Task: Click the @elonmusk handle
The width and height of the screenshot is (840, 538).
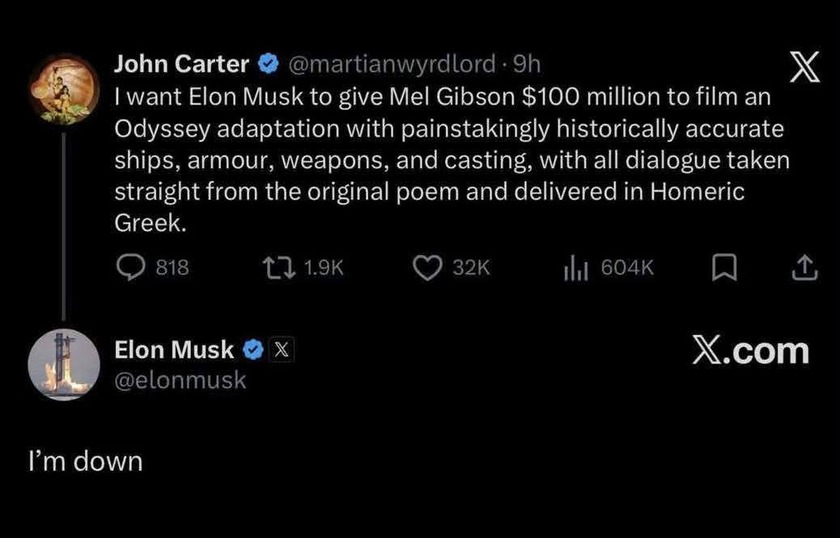Action: (x=180, y=380)
